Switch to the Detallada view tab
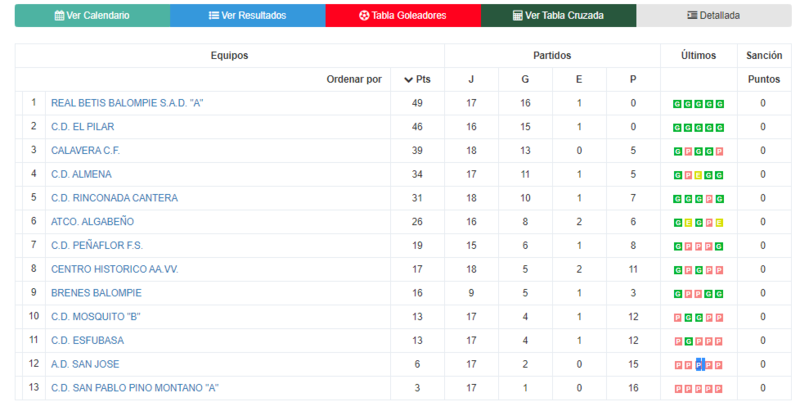This screenshot has height=411, width=800. click(714, 15)
